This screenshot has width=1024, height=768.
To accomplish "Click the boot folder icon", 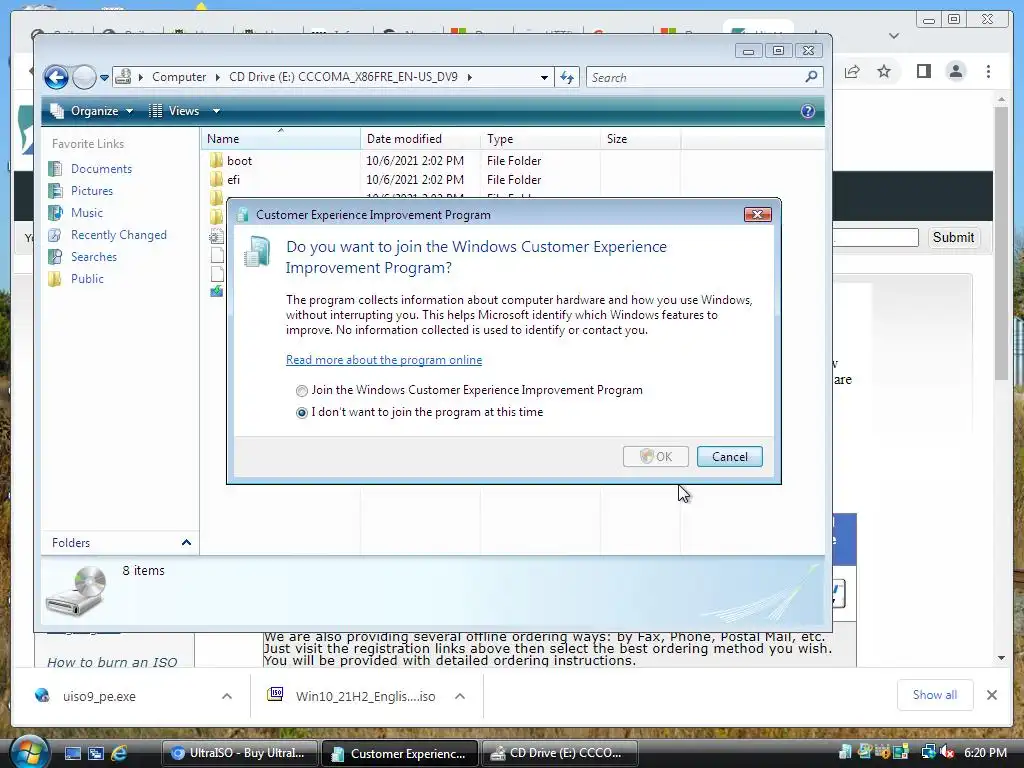I will pos(216,161).
